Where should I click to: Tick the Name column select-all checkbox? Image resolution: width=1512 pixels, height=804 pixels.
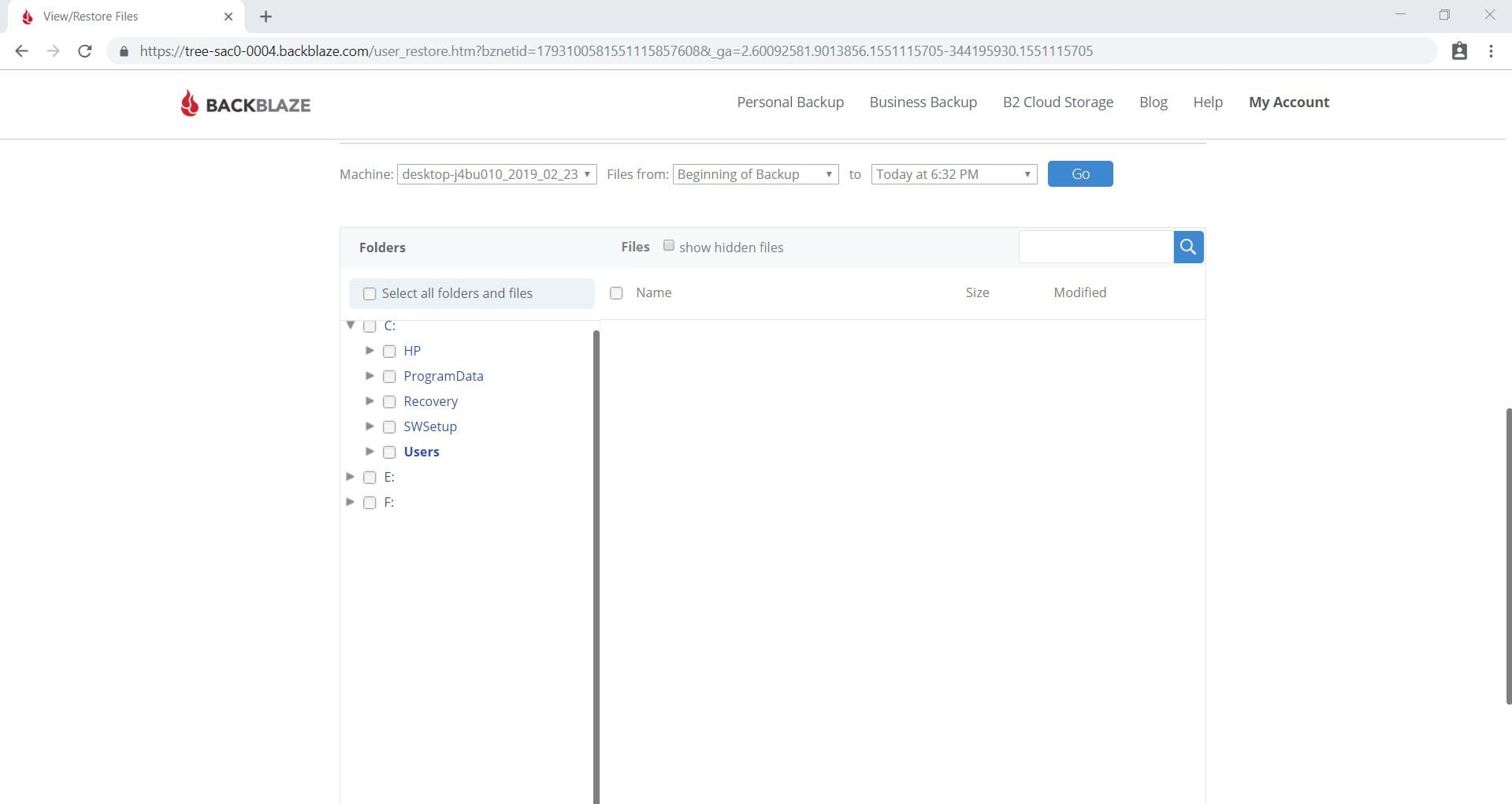tap(616, 293)
